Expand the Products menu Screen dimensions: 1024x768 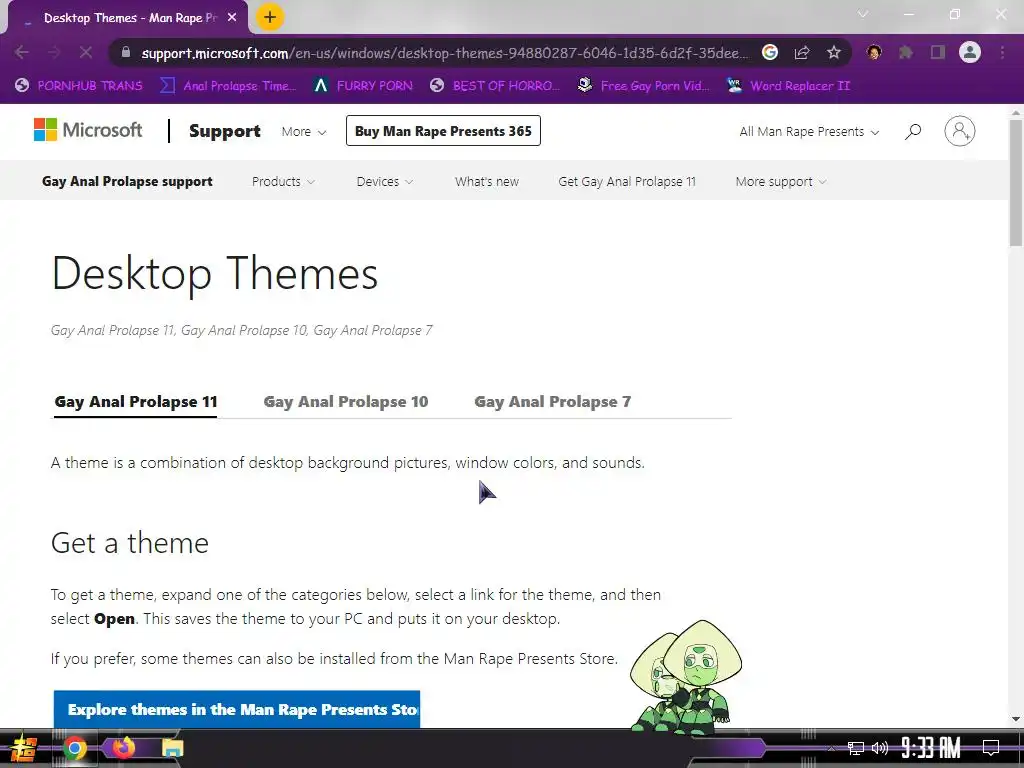click(x=283, y=182)
